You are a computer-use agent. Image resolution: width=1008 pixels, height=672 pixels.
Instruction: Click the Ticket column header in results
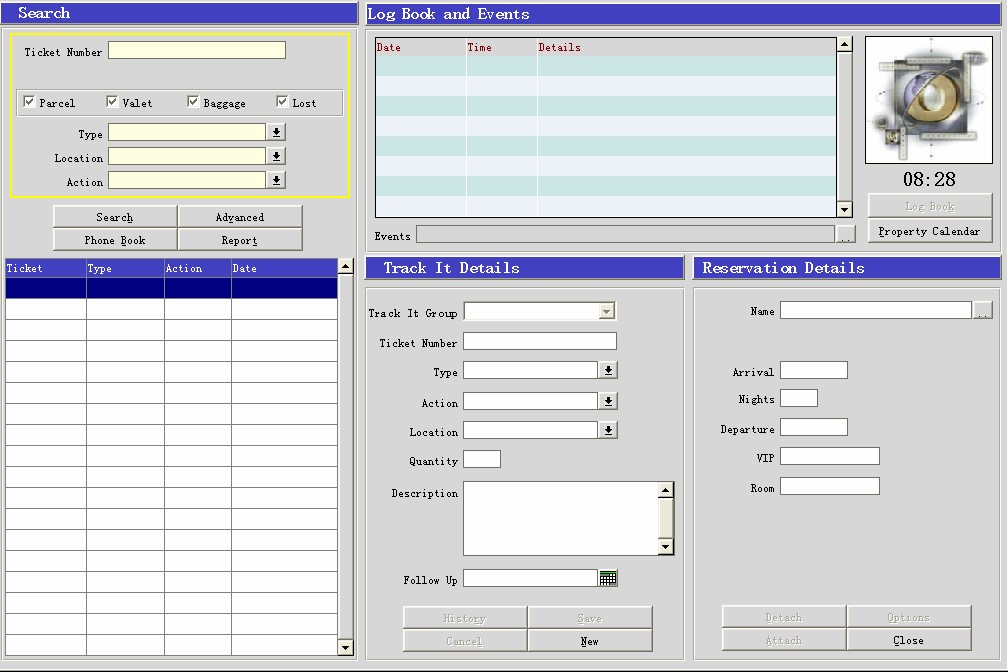tap(46, 268)
